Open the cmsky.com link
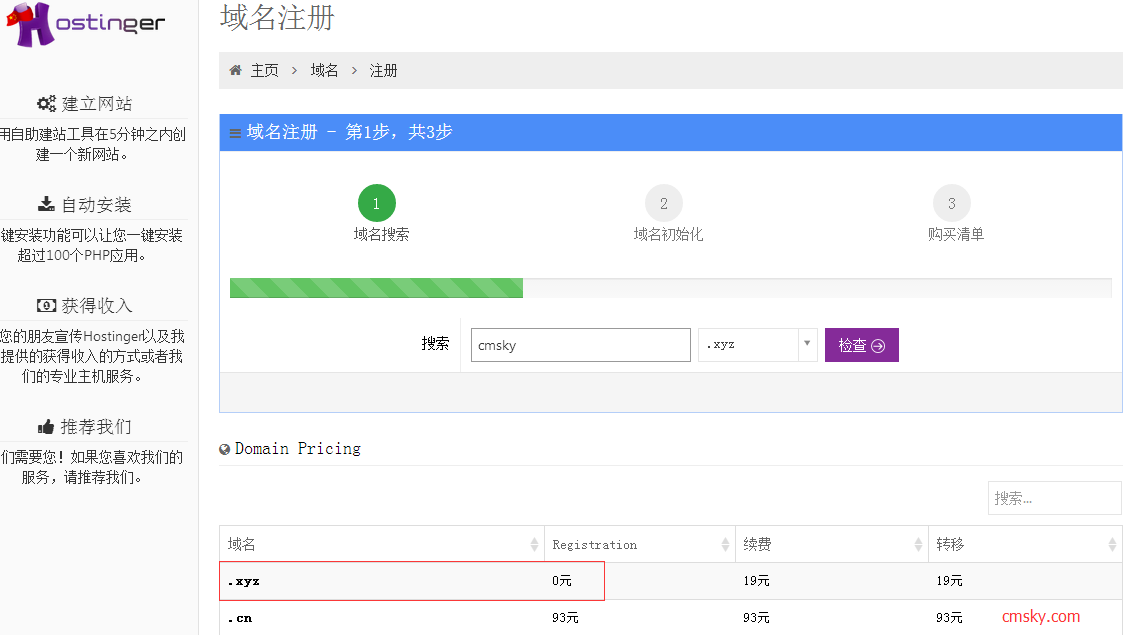This screenshot has width=1123, height=635. [1040, 616]
